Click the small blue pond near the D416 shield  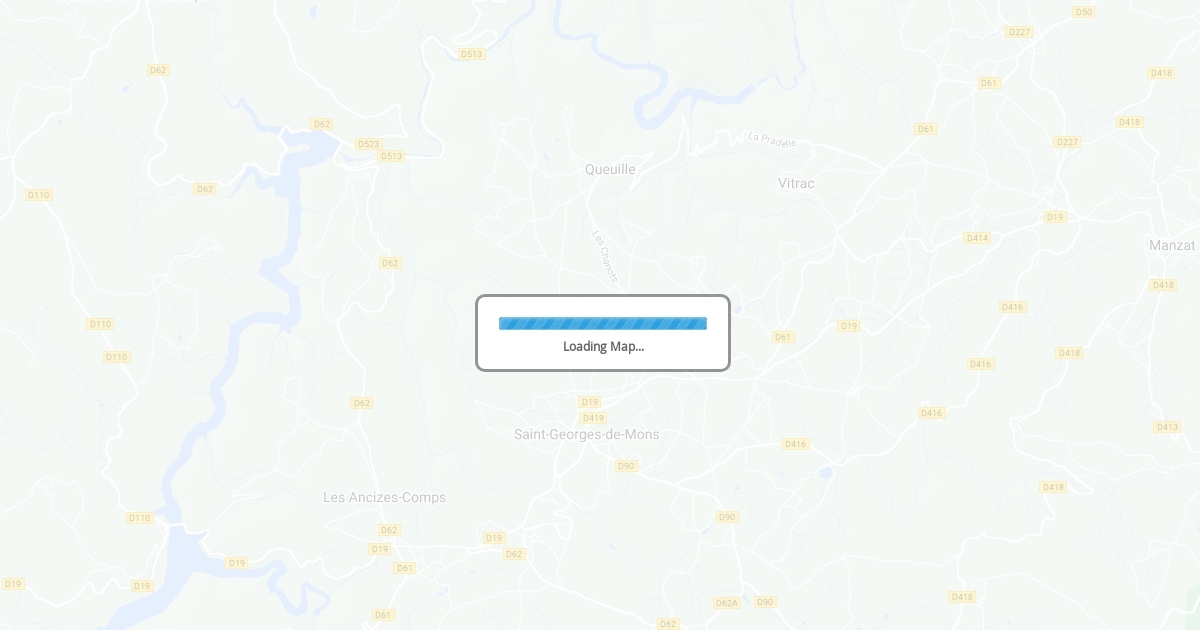(825, 471)
